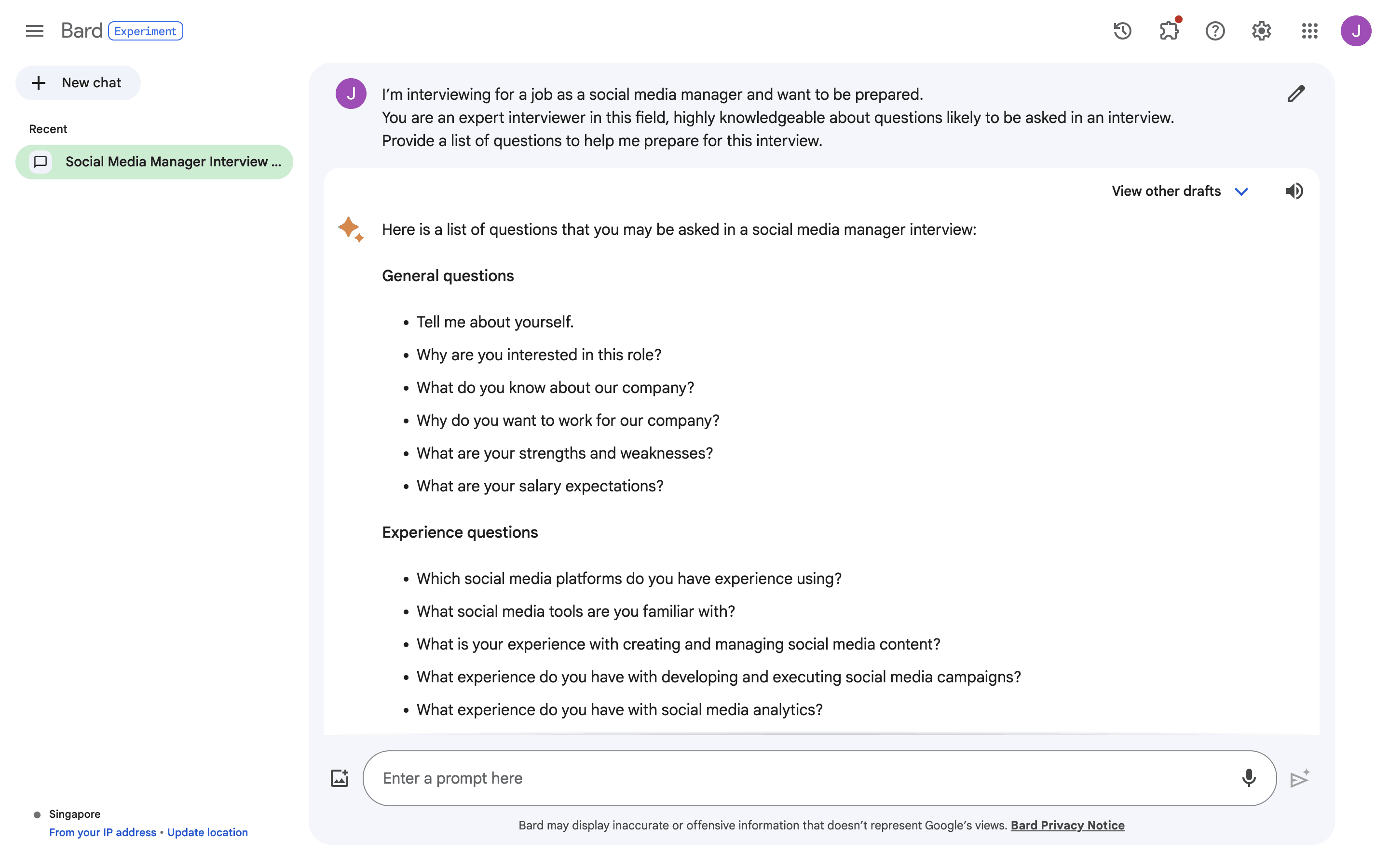Expand View other drafts chevron
This screenshot has height=868, width=1389.
coord(1241,192)
